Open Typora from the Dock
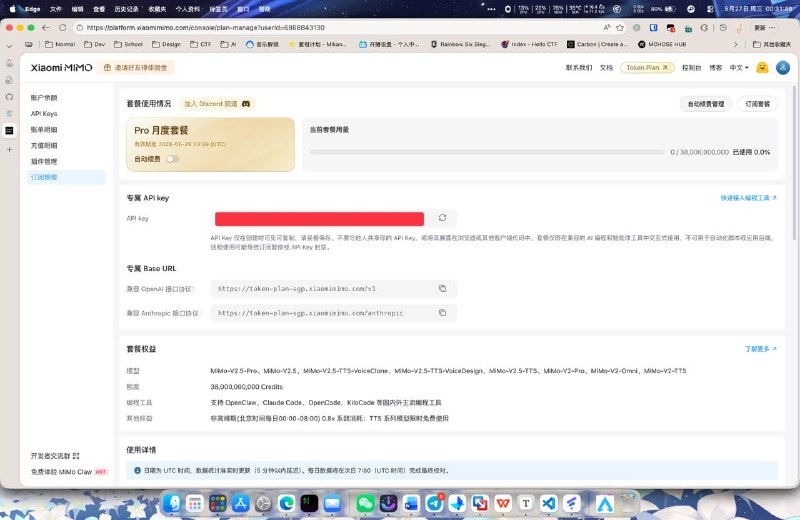 (526, 504)
